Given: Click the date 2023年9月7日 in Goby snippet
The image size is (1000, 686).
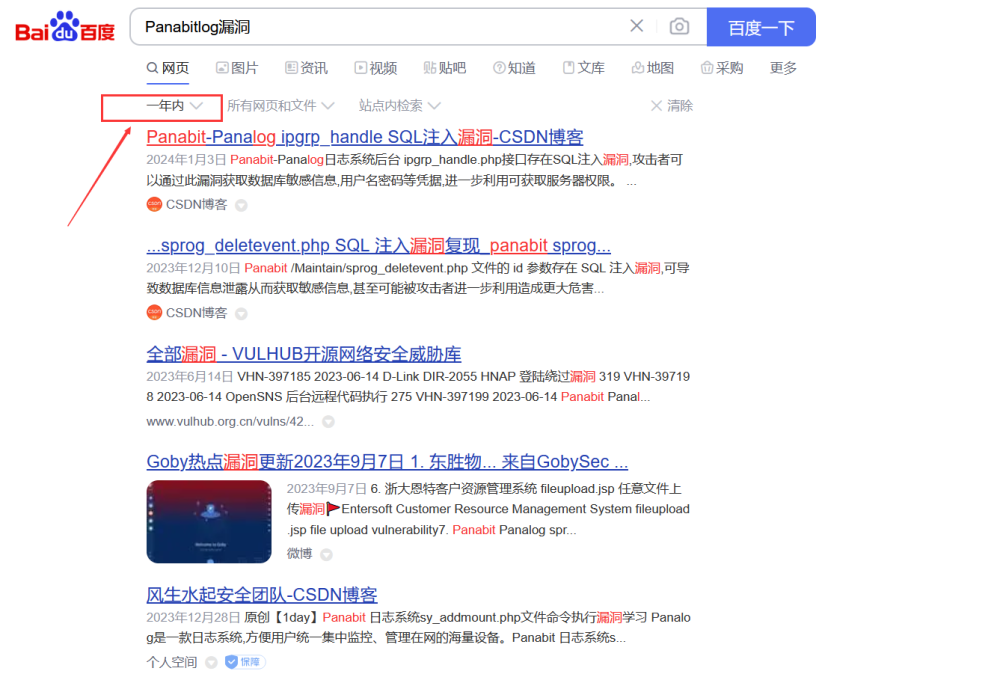Looking at the screenshot, I should (327, 489).
